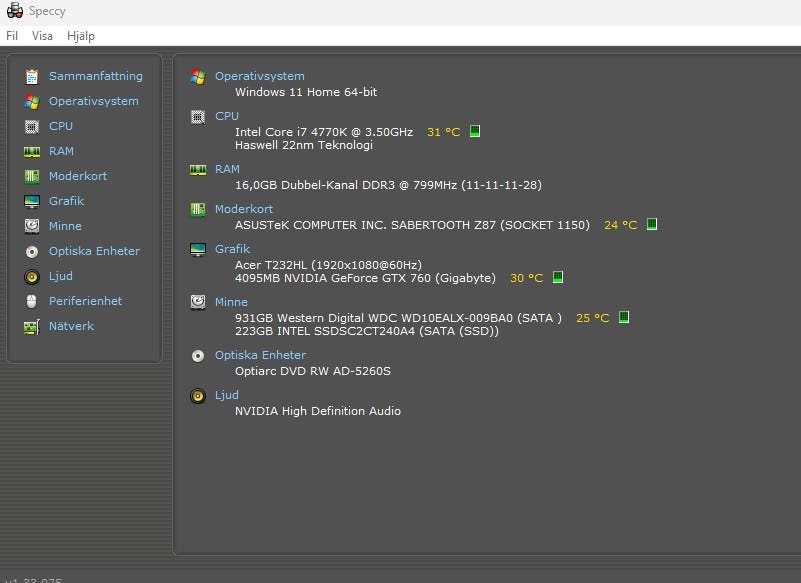
Task: Click the 'SABERTOOTH Z87' motherboard line
Action: [x=412, y=225]
